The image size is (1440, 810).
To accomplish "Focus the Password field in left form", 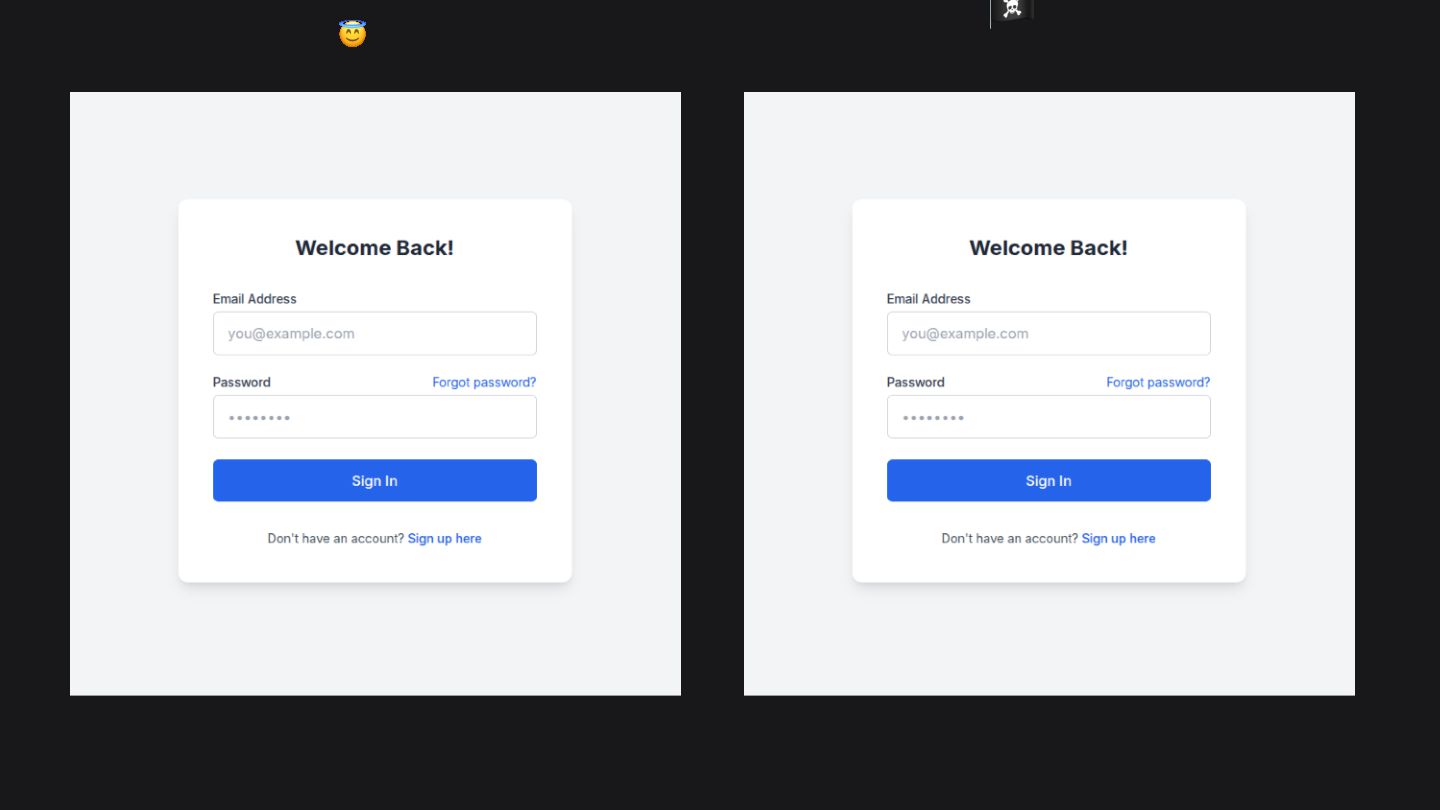I will coord(374,417).
